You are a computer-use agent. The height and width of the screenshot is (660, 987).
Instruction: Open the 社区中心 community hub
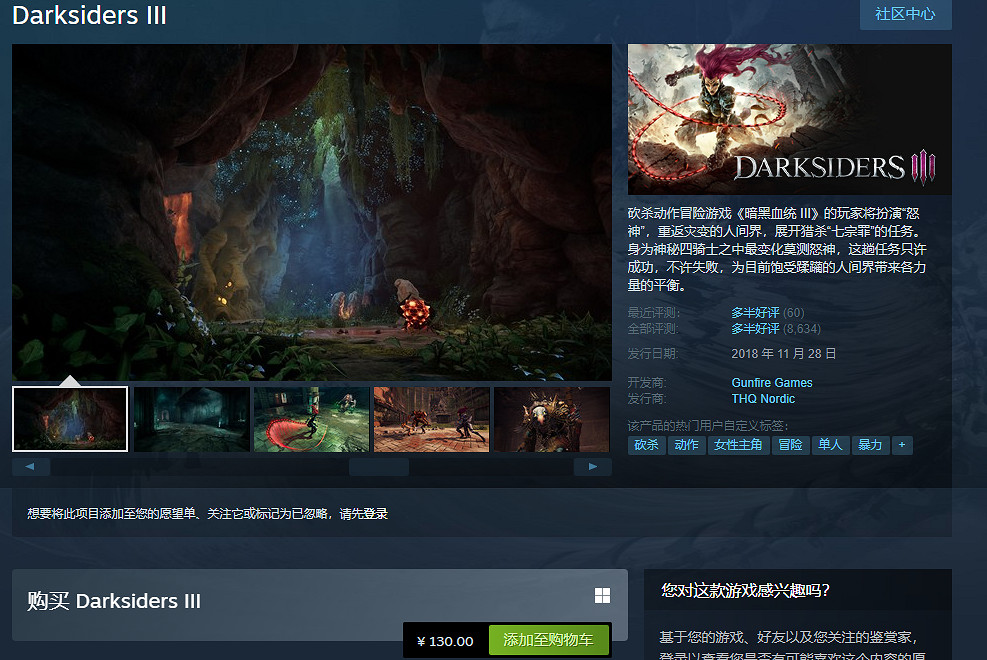[x=905, y=14]
